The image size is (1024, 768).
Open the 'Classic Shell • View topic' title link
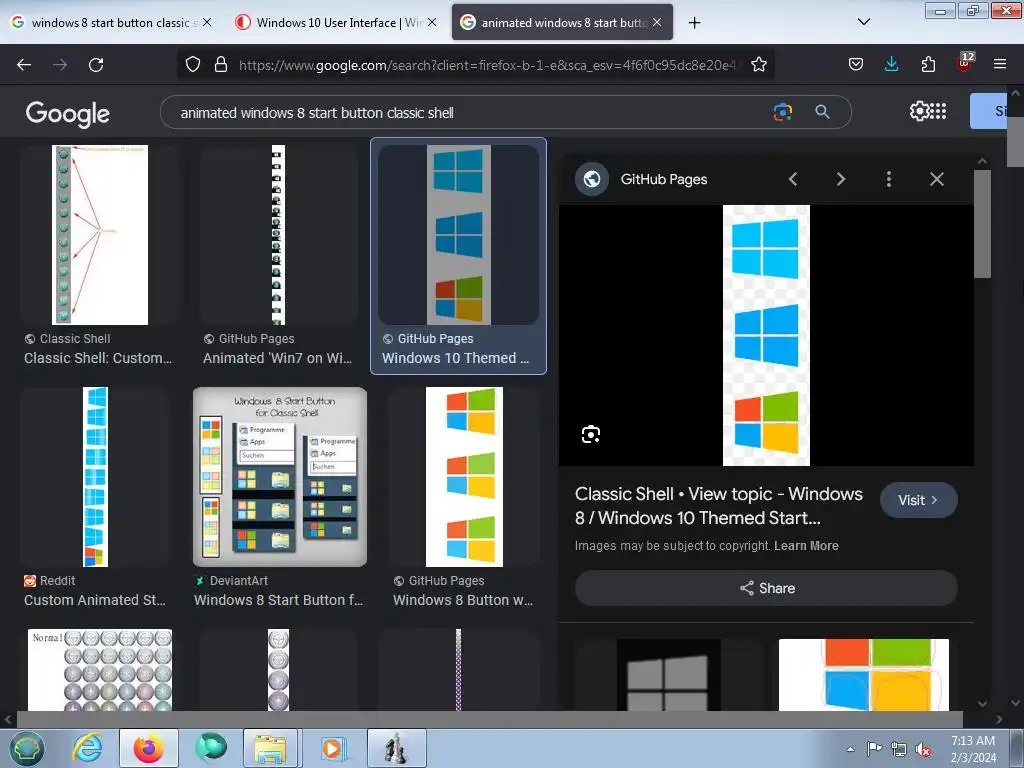pos(718,506)
